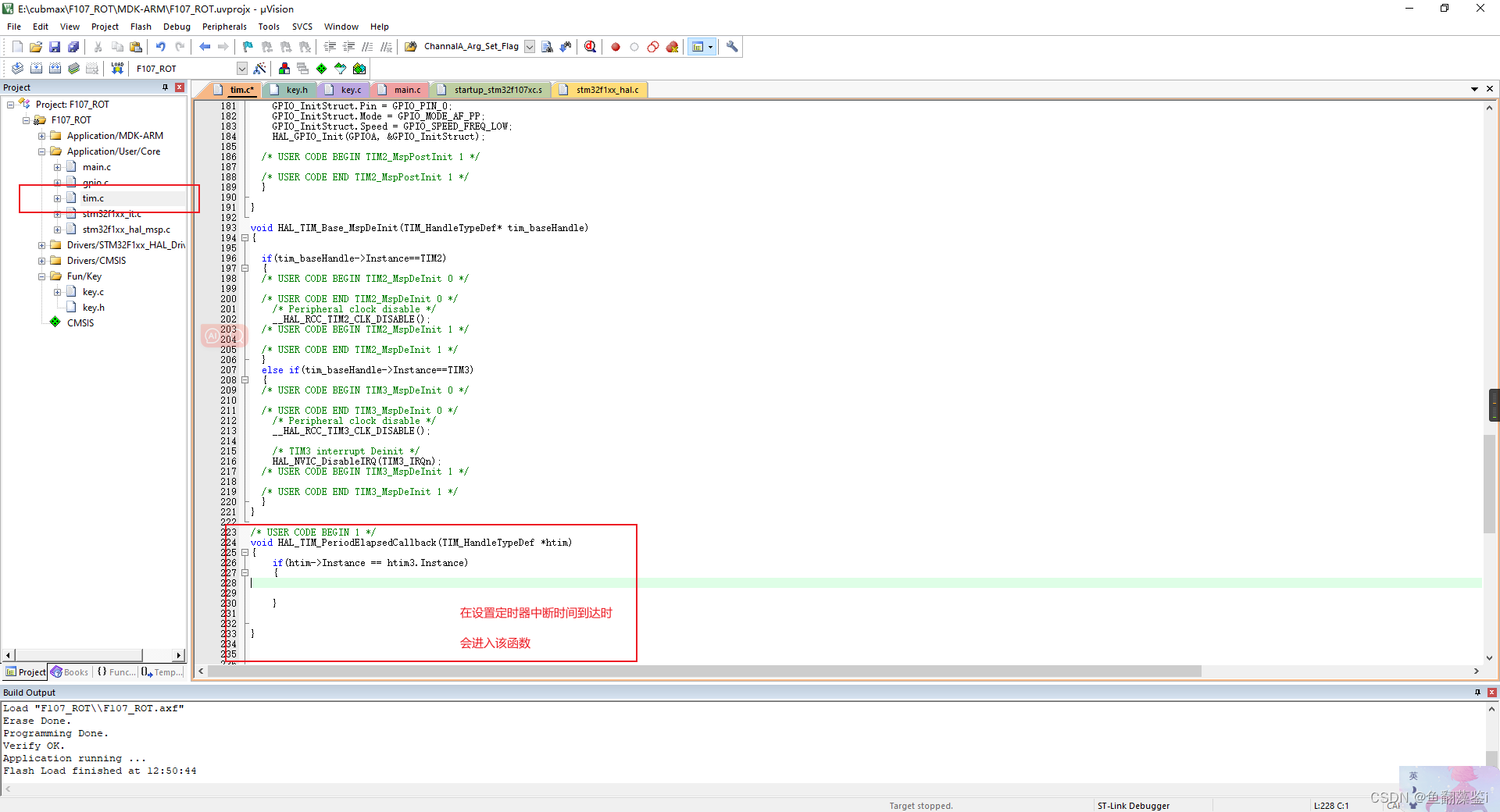Click Select Software Packs icon
Viewport: 1500px width, 812px height.
[x=341, y=69]
